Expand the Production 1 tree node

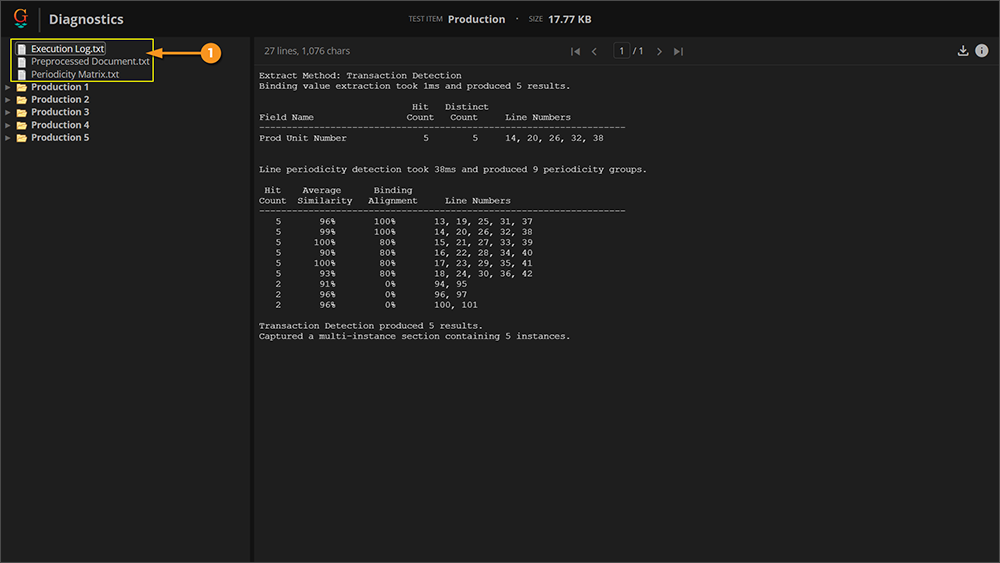8,87
